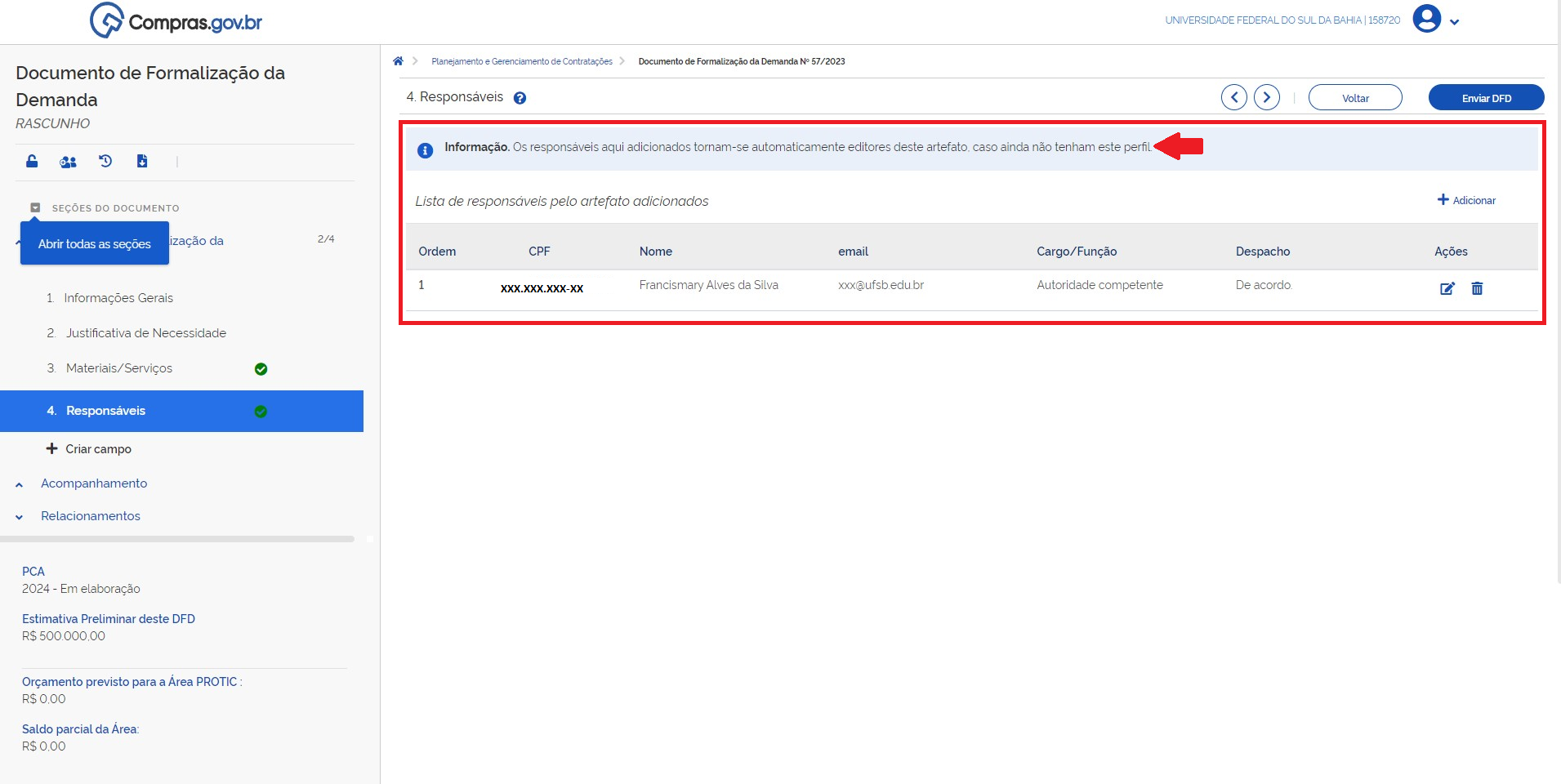
Task: Go to previous section arrow
Action: pos(1233,97)
